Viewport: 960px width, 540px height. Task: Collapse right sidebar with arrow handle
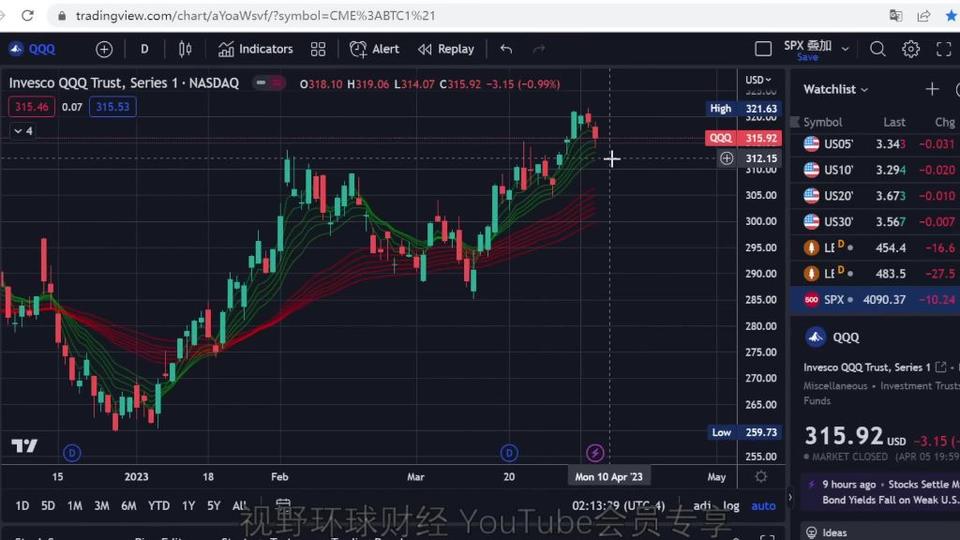coord(790,498)
